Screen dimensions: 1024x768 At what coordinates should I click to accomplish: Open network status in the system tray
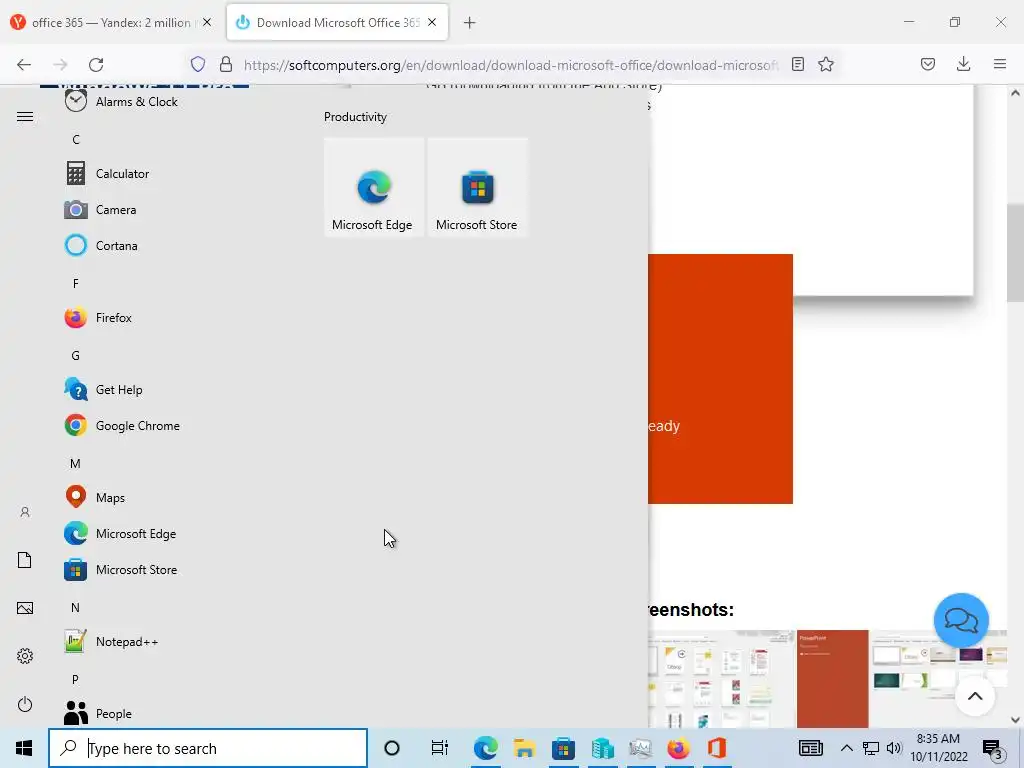[871, 748]
